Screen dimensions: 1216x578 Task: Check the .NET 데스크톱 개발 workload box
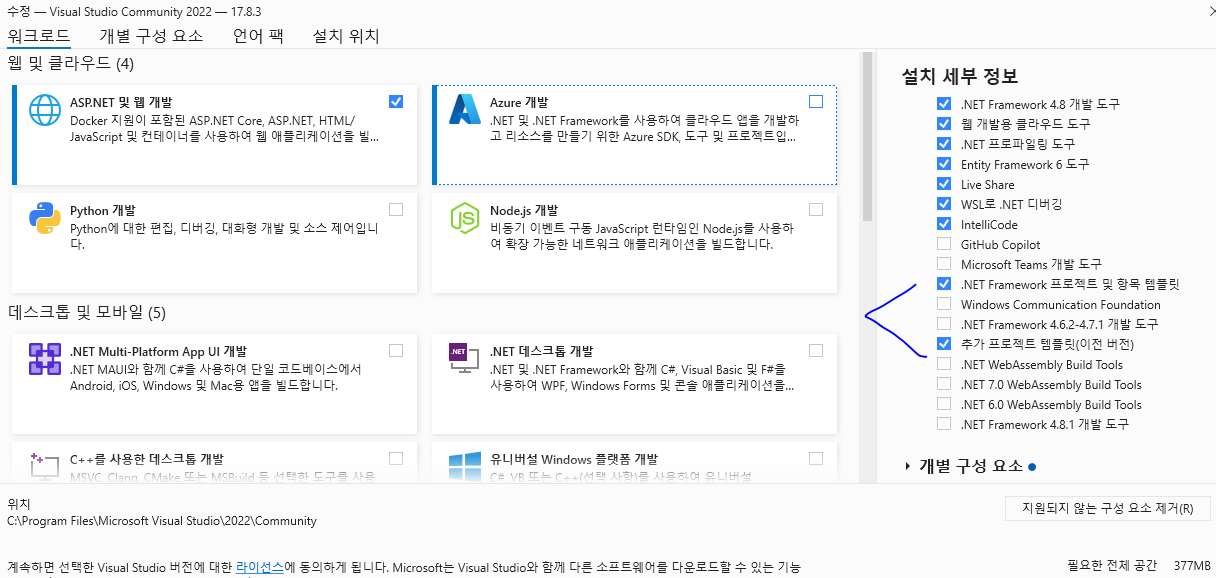(816, 350)
